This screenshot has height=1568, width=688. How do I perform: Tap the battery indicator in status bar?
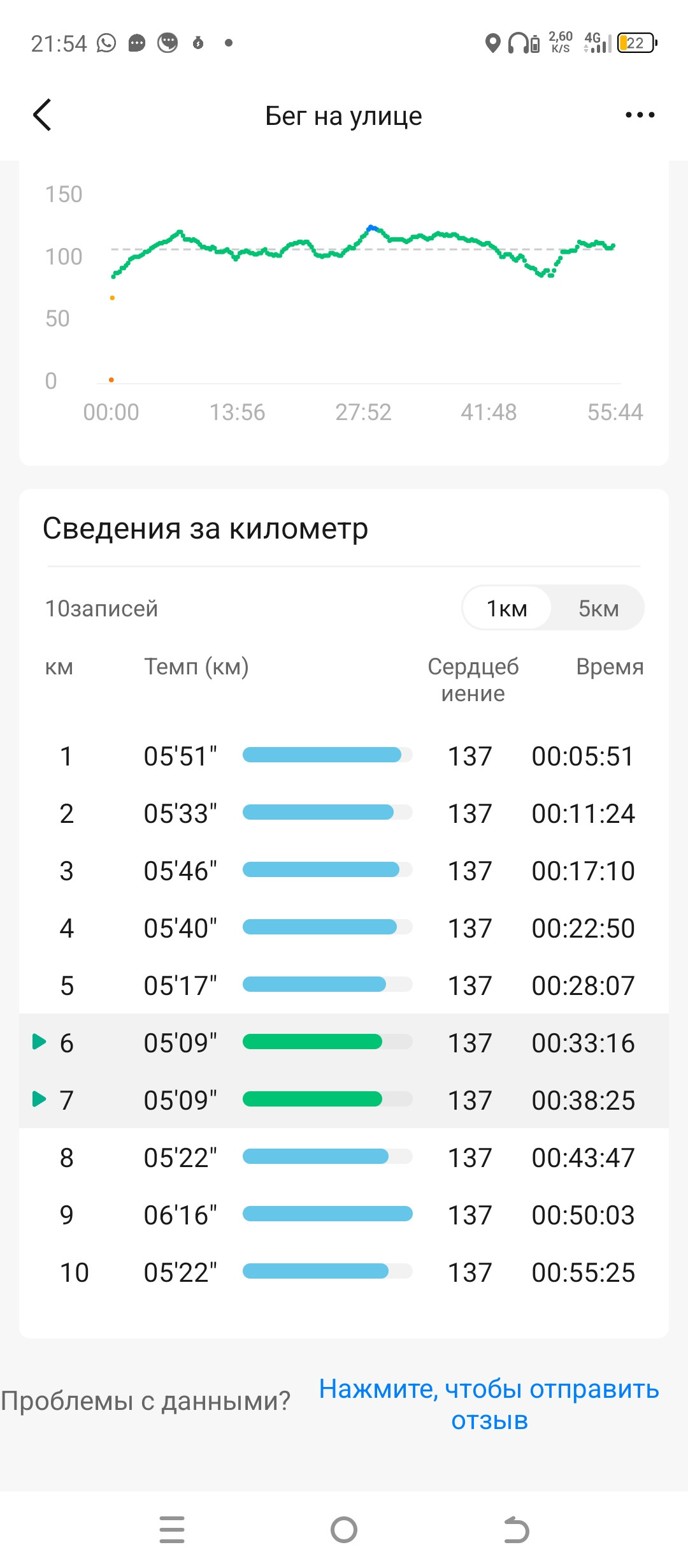coord(636,43)
